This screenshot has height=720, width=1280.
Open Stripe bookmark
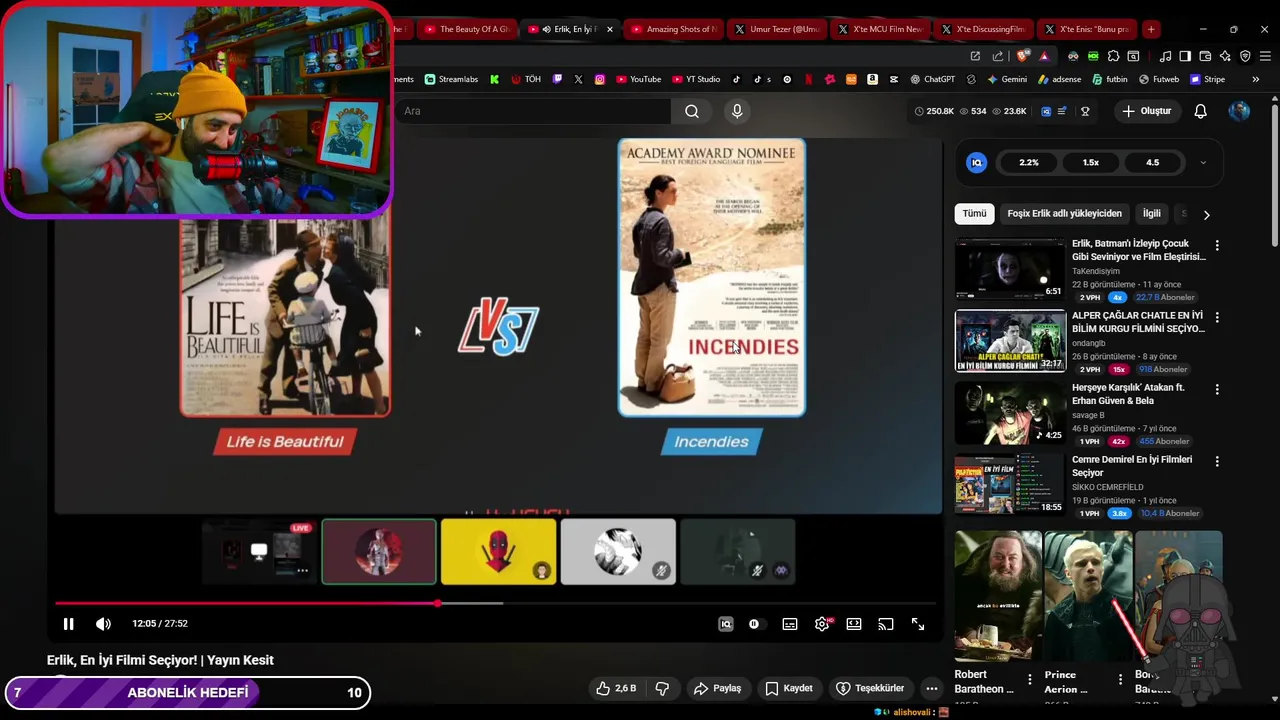[x=1207, y=79]
